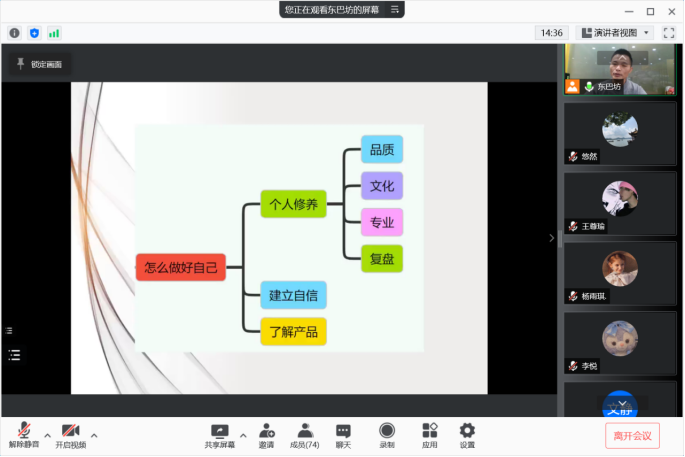This screenshot has width=685, height=457.
Task: Open the 邀请 invite icon
Action: (266, 434)
